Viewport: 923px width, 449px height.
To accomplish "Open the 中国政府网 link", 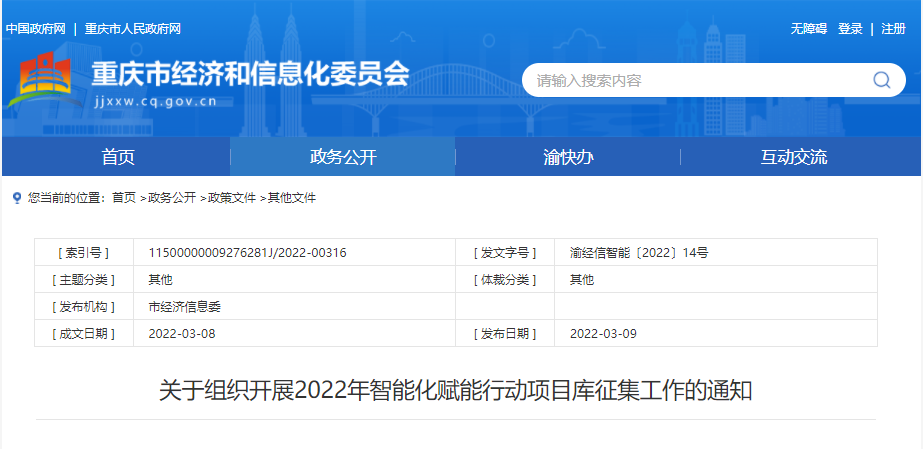I will tap(35, 29).
